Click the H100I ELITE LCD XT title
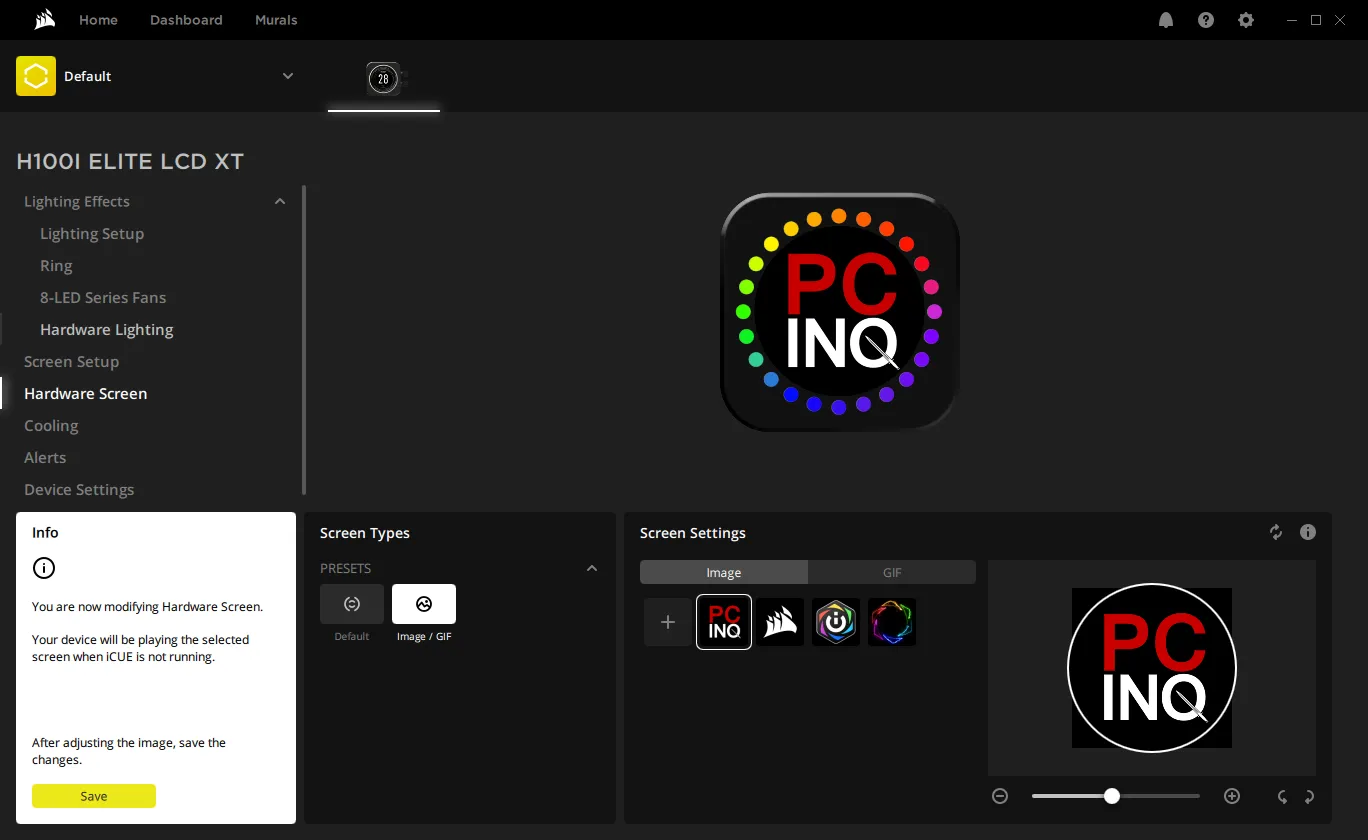1368x840 pixels. [x=130, y=161]
